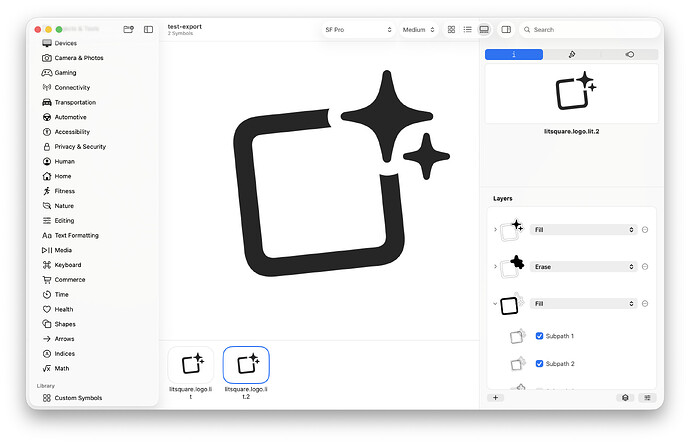Screen dimensions: 690x443
Task: Select the Automotive category
Action: (x=64, y=117)
